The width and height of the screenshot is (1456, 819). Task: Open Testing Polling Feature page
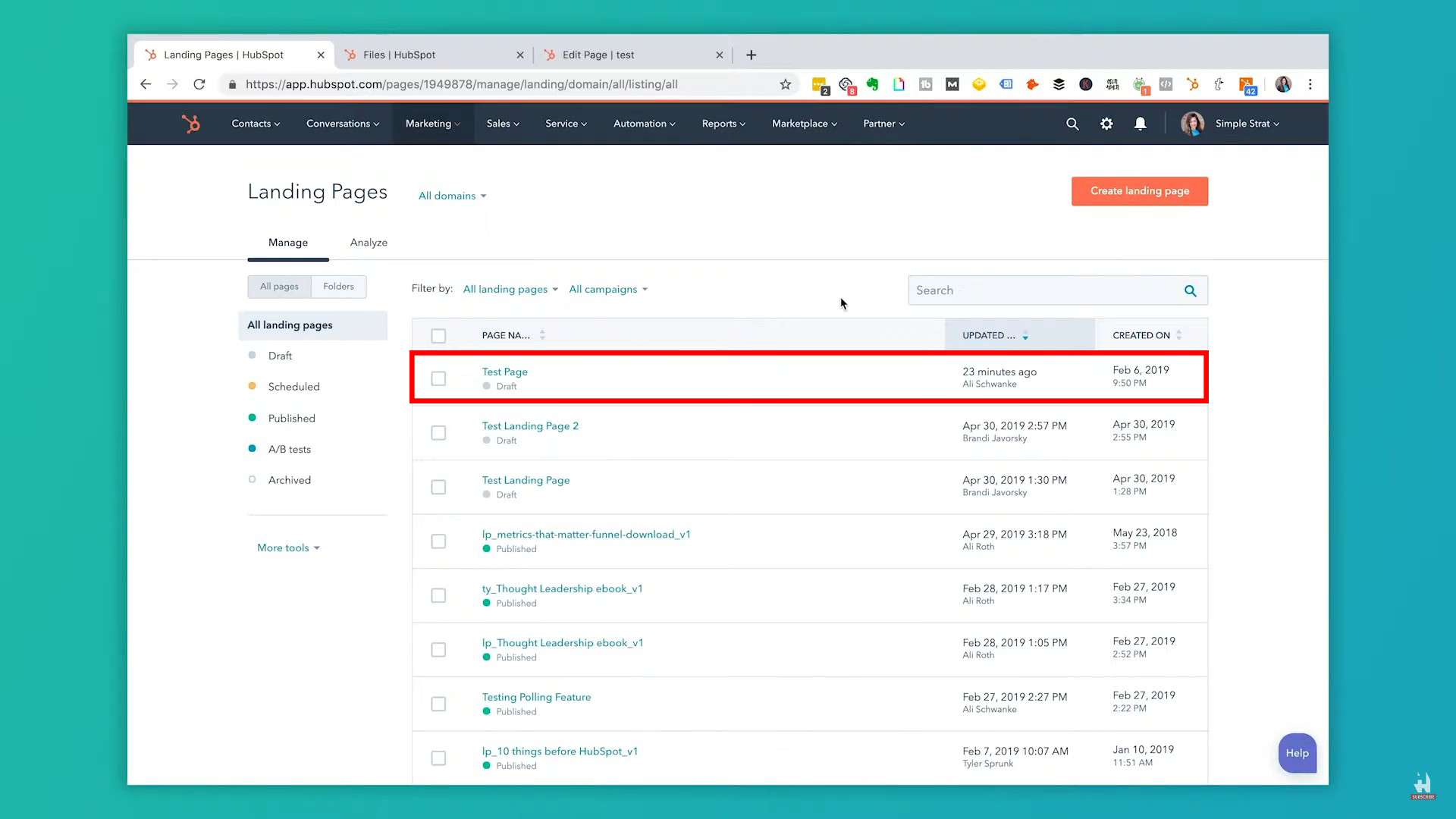click(536, 697)
